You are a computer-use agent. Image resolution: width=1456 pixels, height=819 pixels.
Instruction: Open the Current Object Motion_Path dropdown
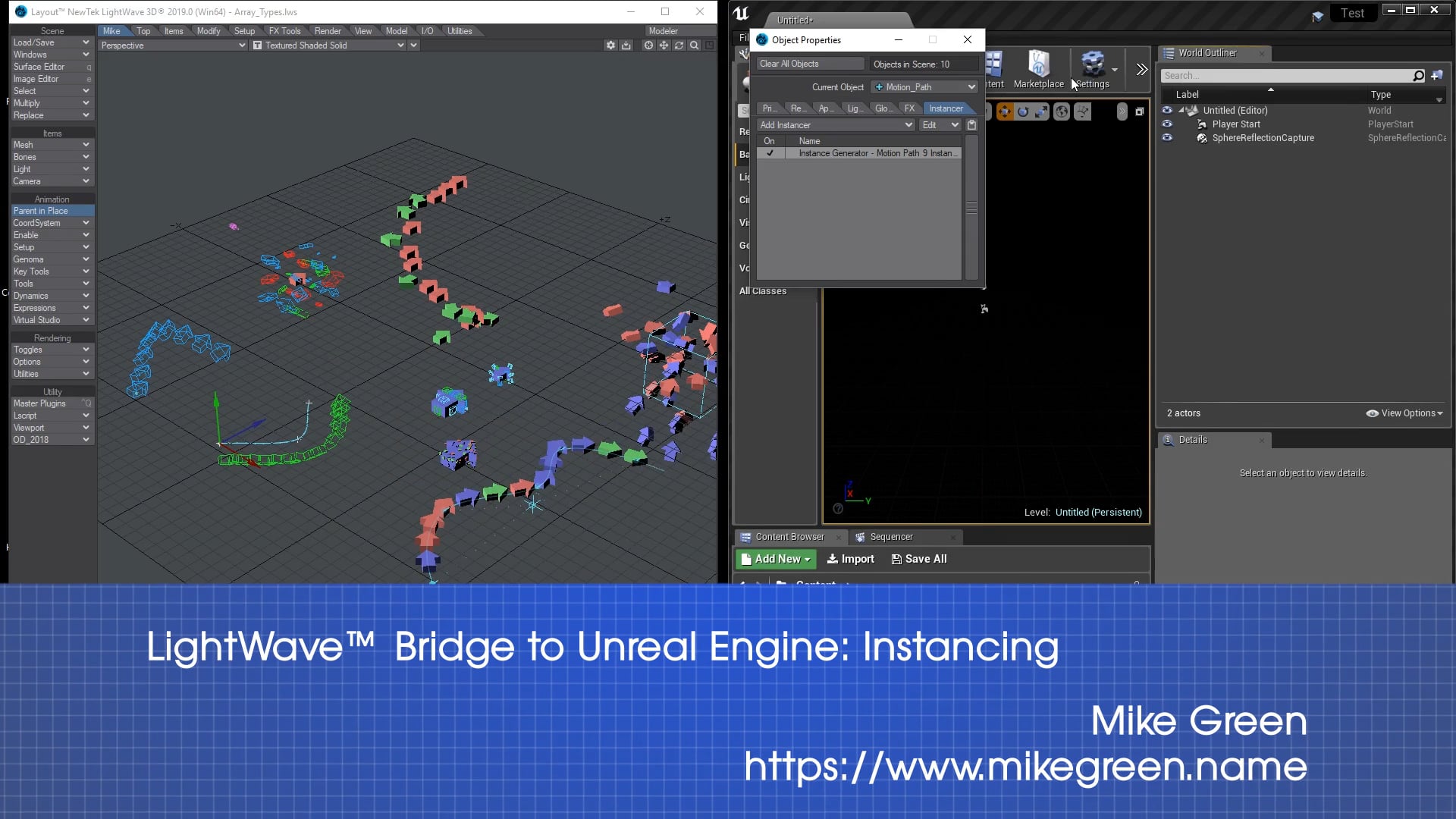pyautogui.click(x=924, y=87)
